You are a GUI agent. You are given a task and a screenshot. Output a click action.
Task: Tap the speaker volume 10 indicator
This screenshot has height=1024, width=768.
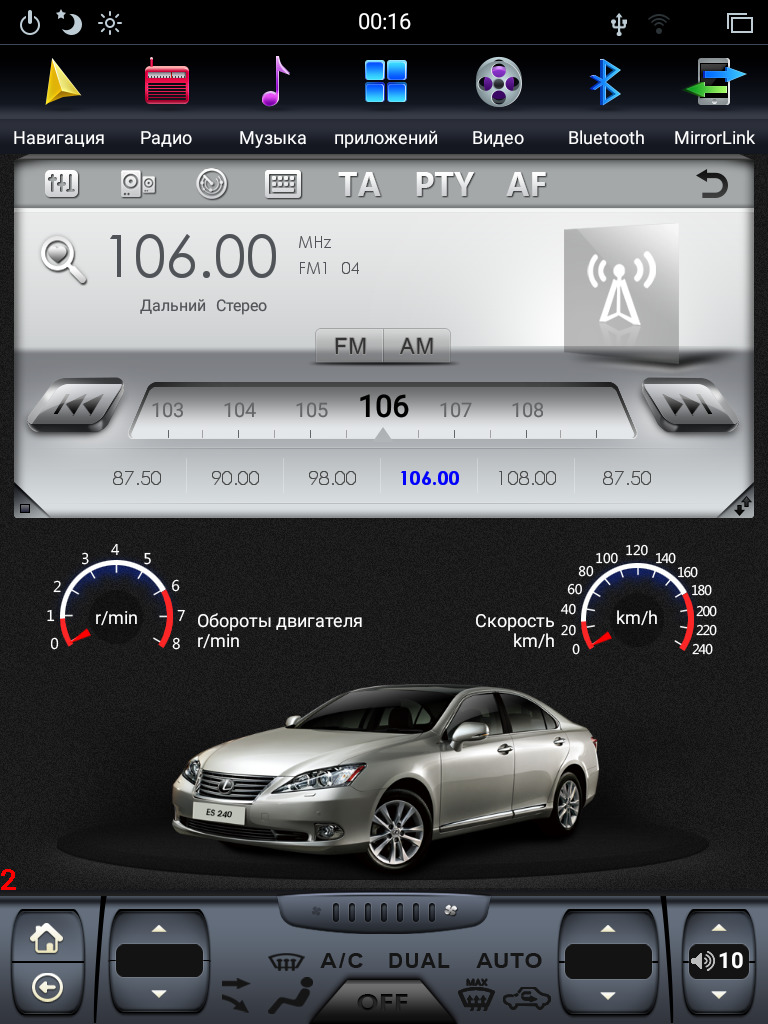tap(718, 960)
